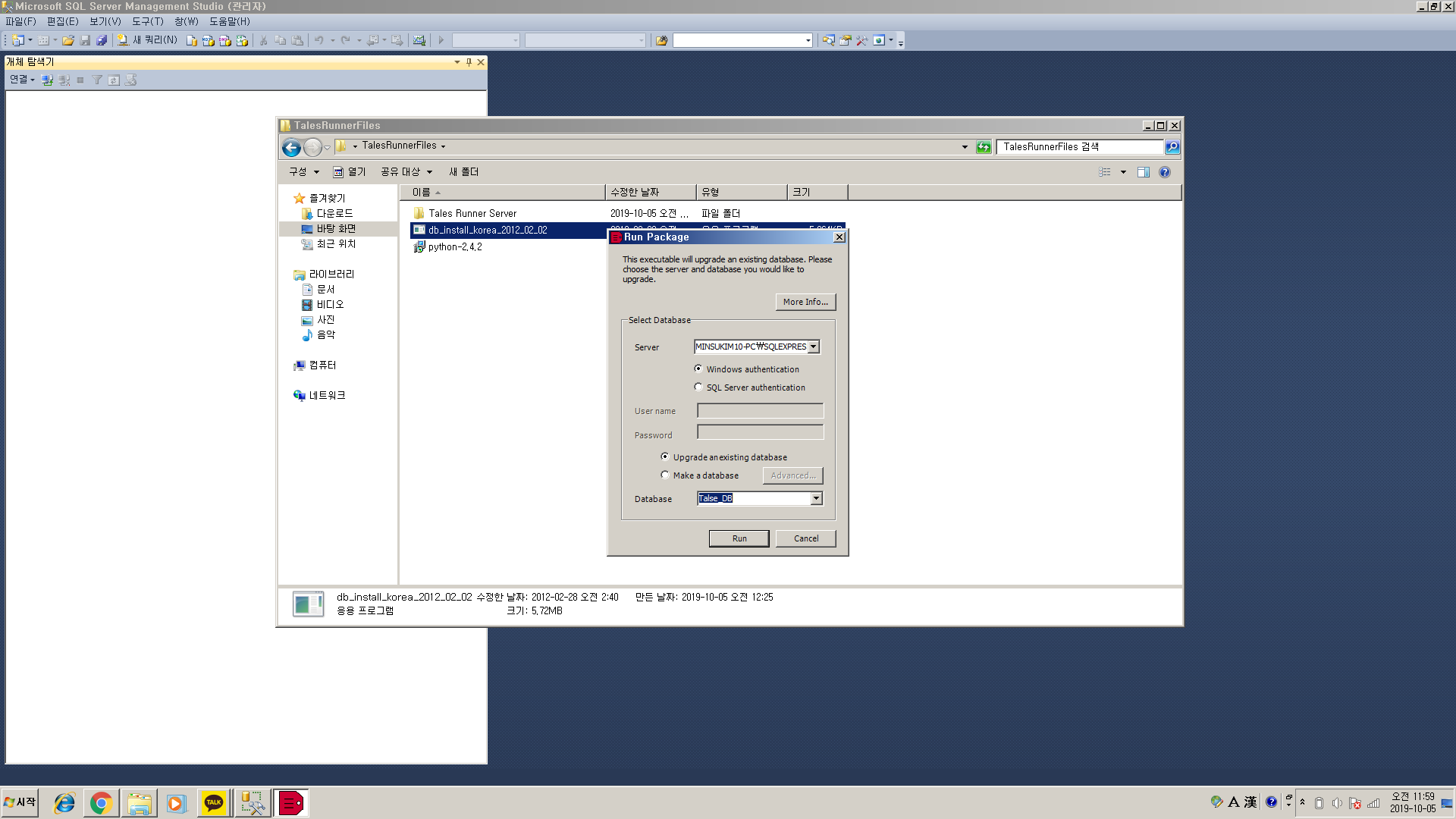This screenshot has width=1456, height=819.
Task: Click the Open File toolbar icon in SSMS
Action: [x=68, y=40]
